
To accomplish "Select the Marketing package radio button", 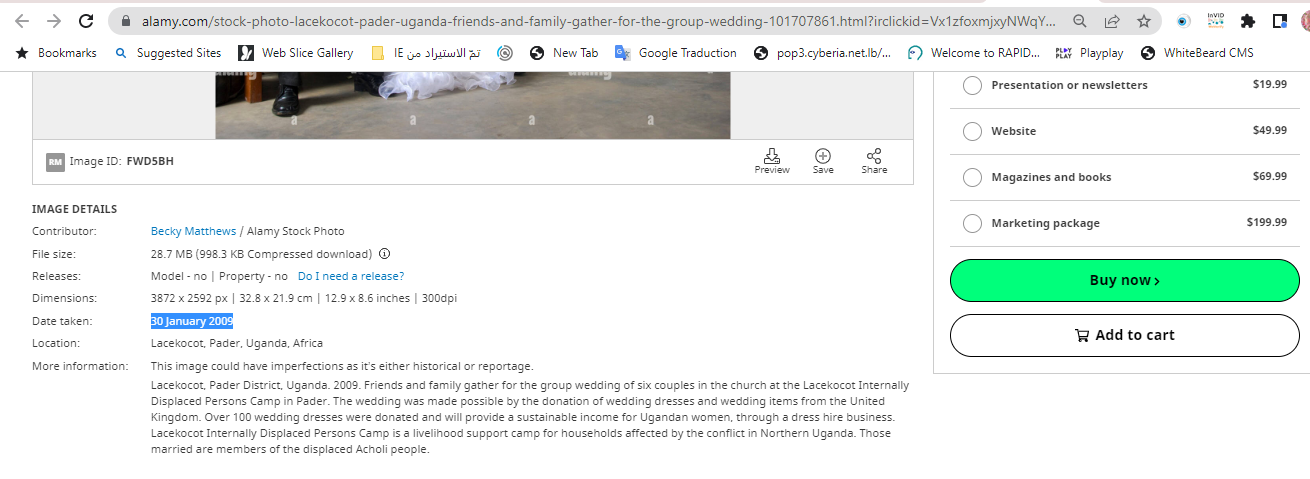I will pos(972,223).
